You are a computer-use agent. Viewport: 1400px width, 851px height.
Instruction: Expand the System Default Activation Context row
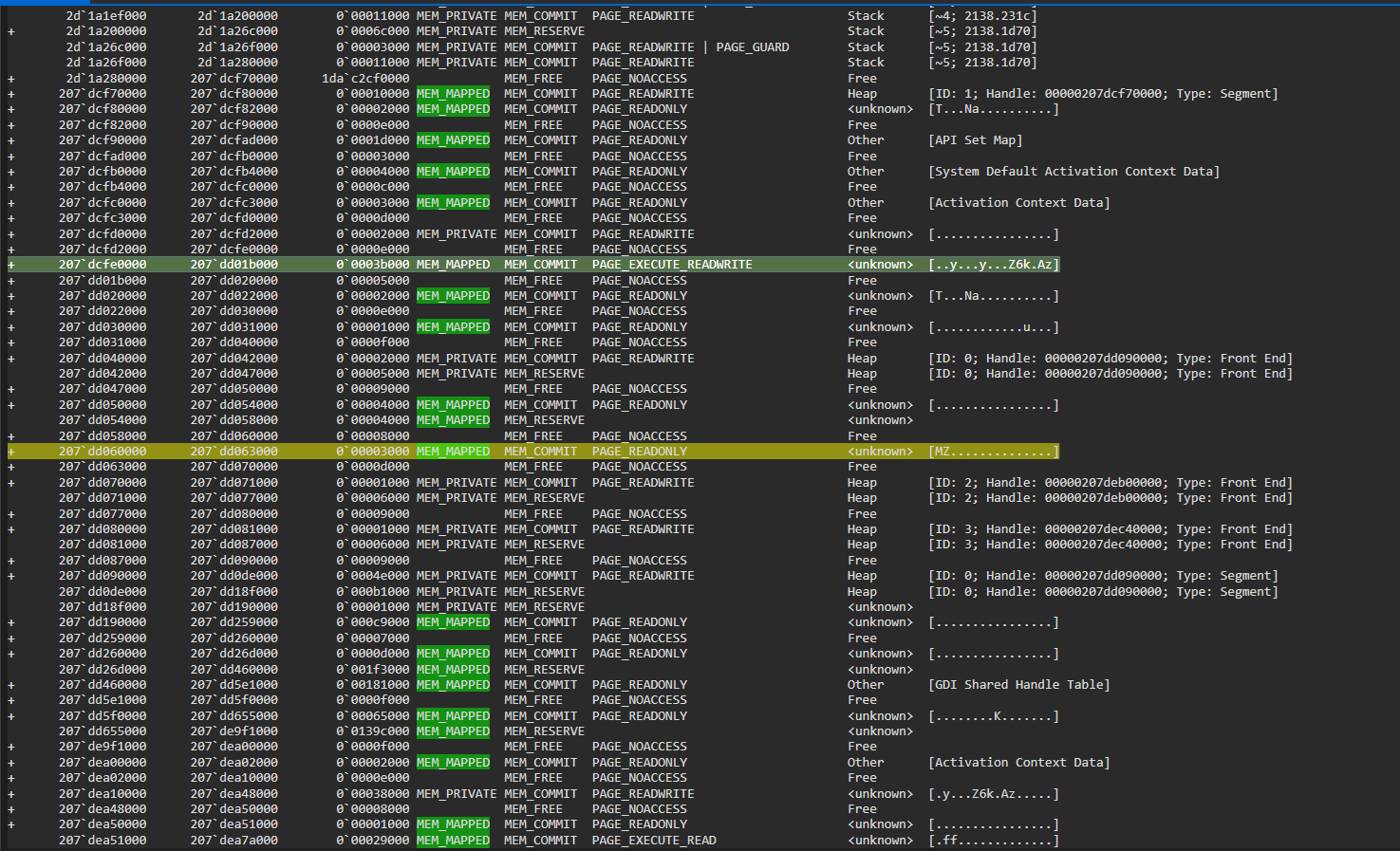coord(11,172)
